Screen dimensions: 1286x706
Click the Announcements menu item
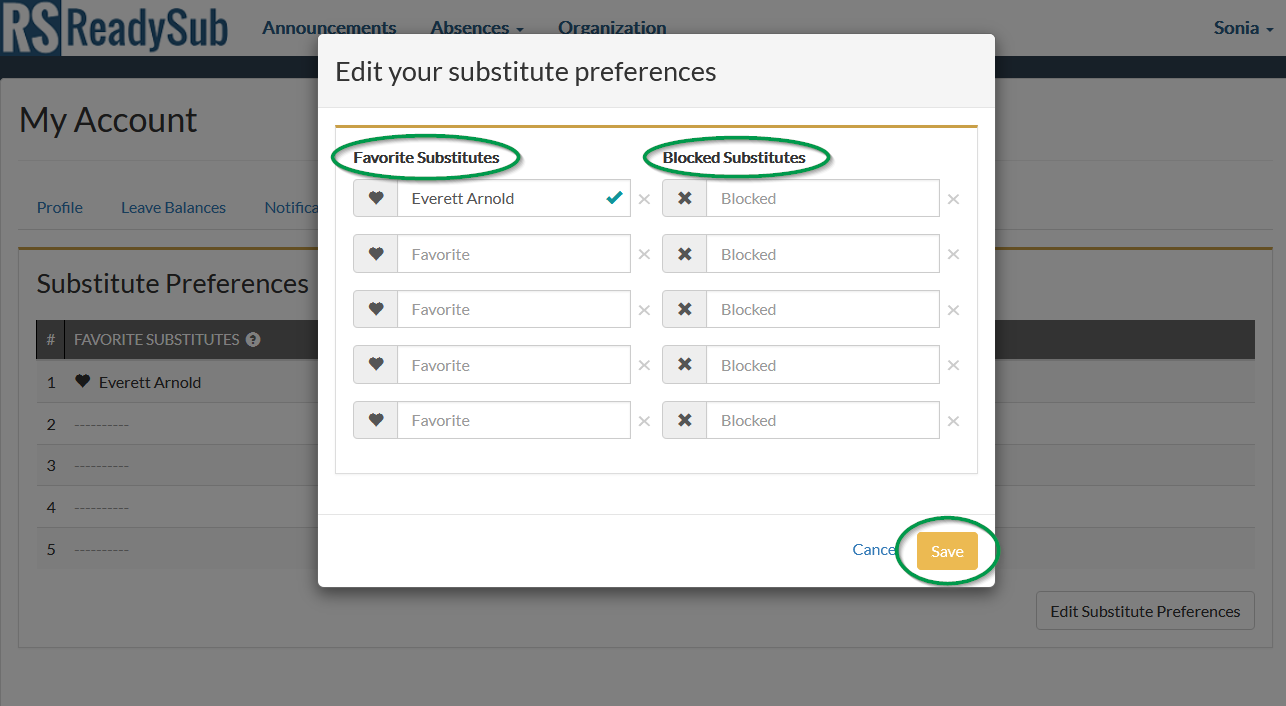tap(329, 28)
